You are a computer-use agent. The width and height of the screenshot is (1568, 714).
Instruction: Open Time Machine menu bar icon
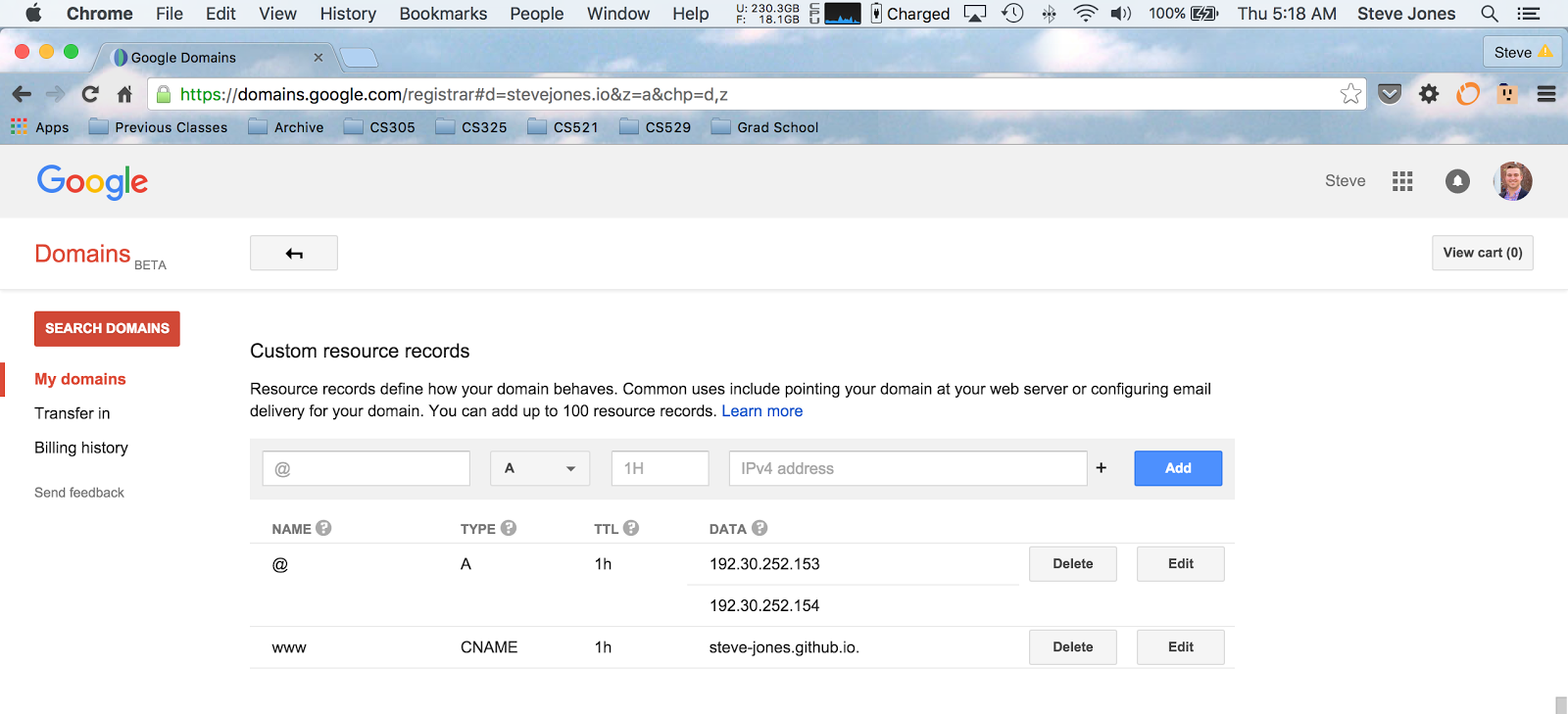(x=1012, y=14)
